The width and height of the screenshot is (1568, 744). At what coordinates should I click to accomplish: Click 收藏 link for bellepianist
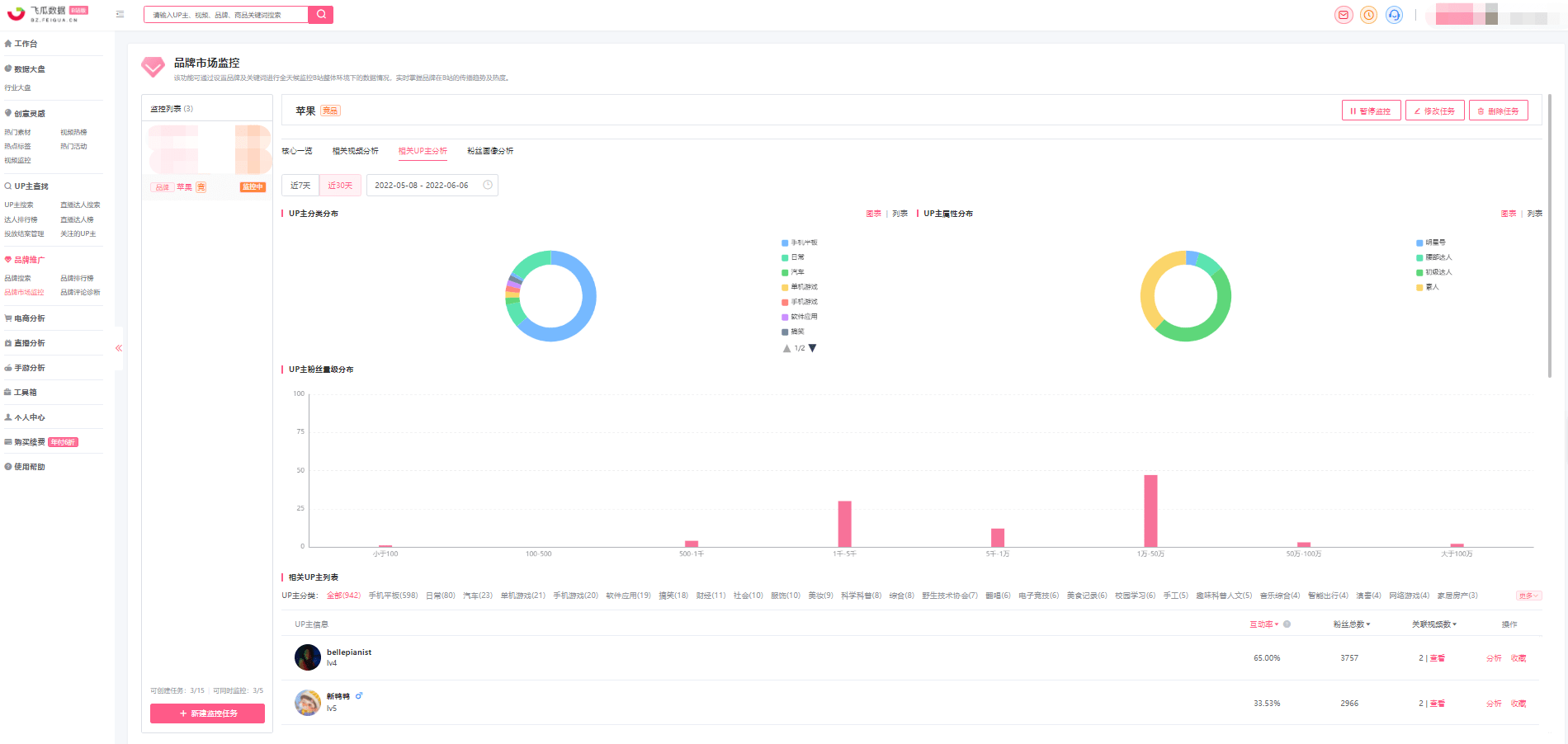[x=1518, y=657]
